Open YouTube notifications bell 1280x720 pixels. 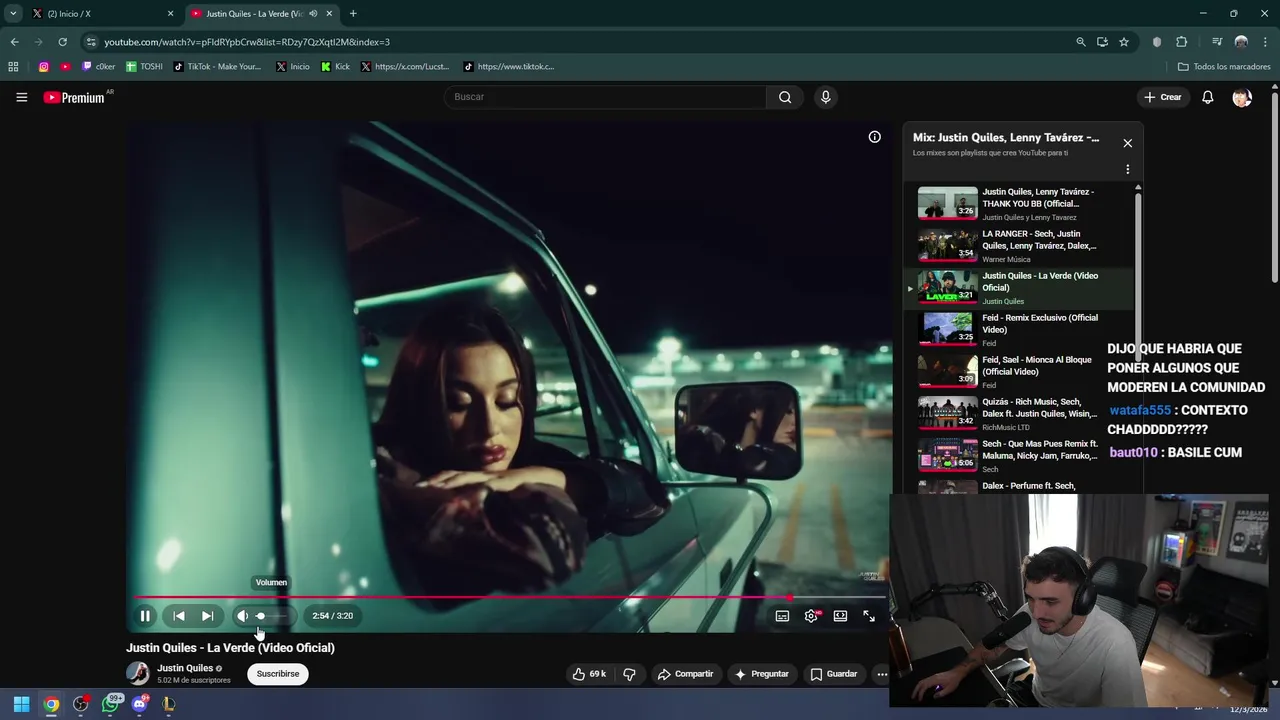point(1208,97)
